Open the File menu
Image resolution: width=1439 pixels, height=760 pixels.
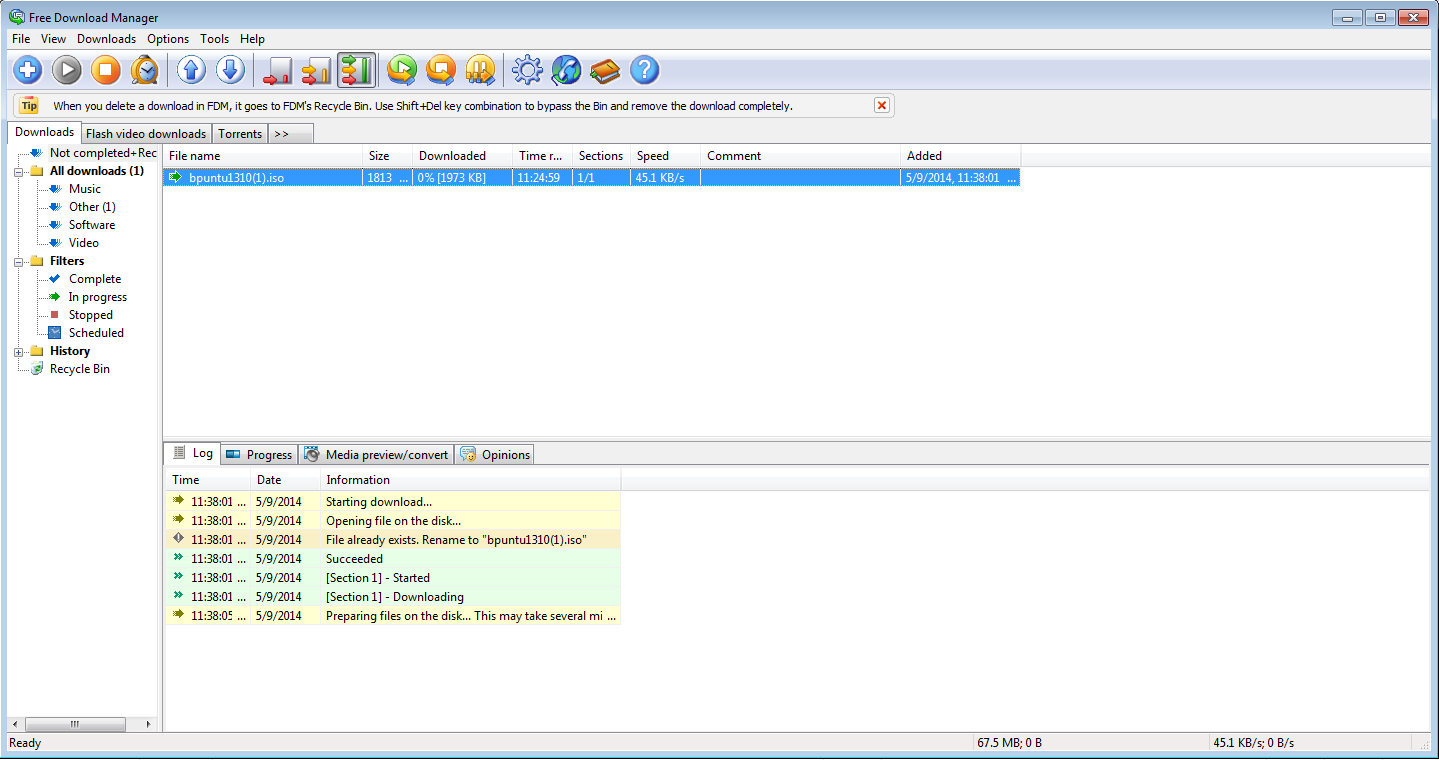pos(21,39)
